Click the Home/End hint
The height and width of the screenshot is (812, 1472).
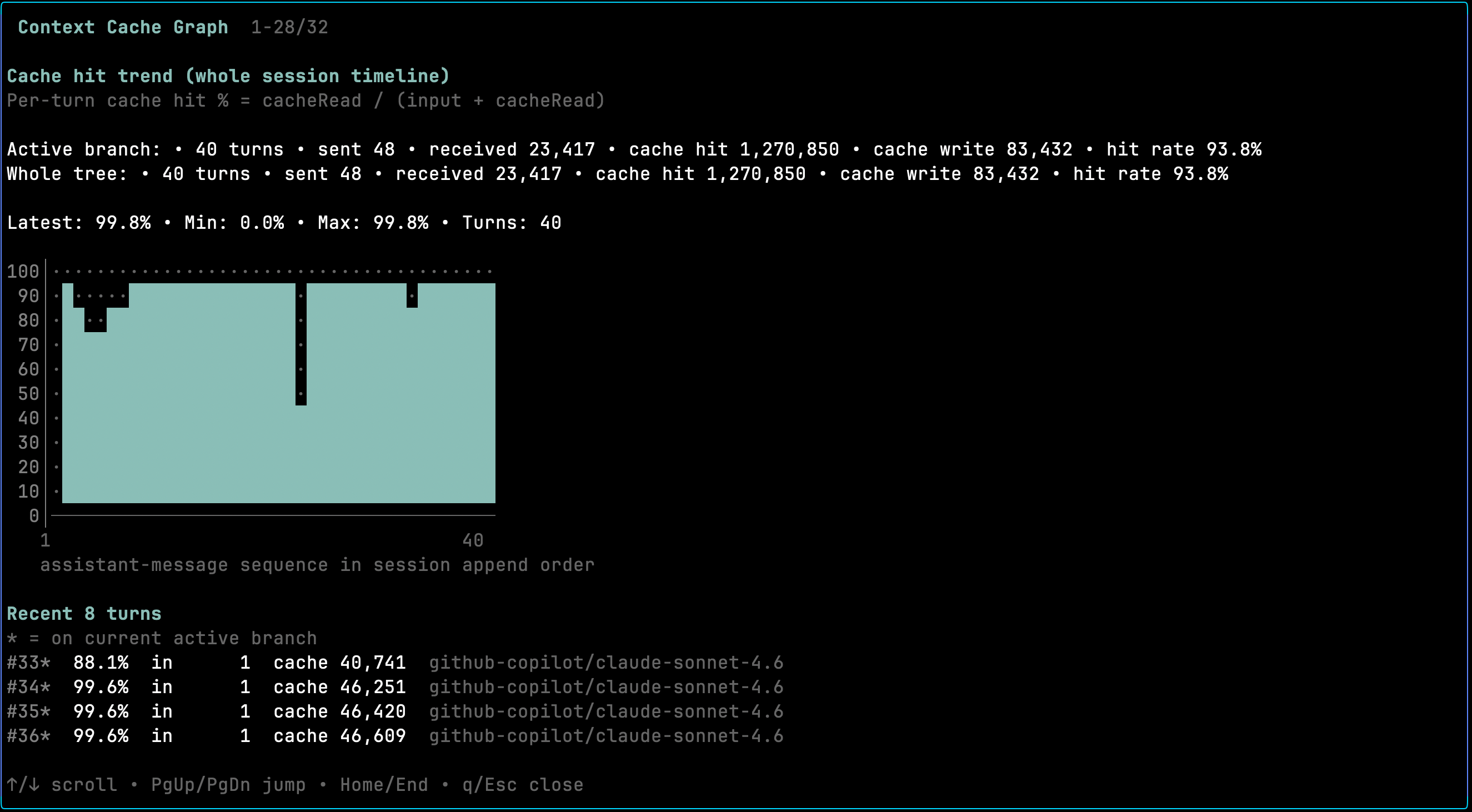click(384, 785)
